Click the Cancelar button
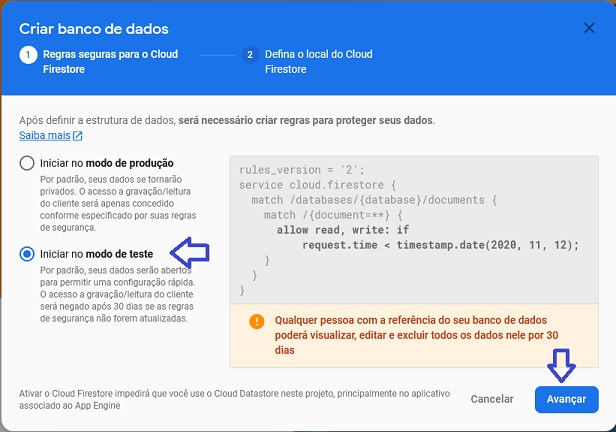The width and height of the screenshot is (616, 432). tap(492, 399)
